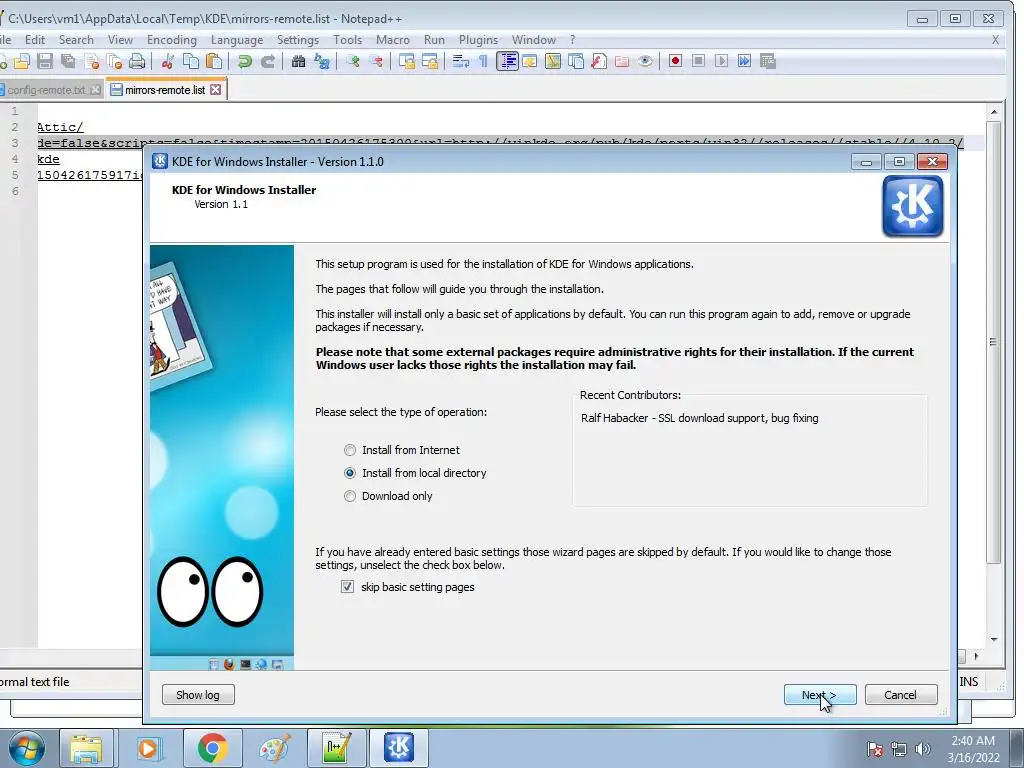Click the Save recorded macro icon
The image size is (1024, 768).
click(x=768, y=61)
